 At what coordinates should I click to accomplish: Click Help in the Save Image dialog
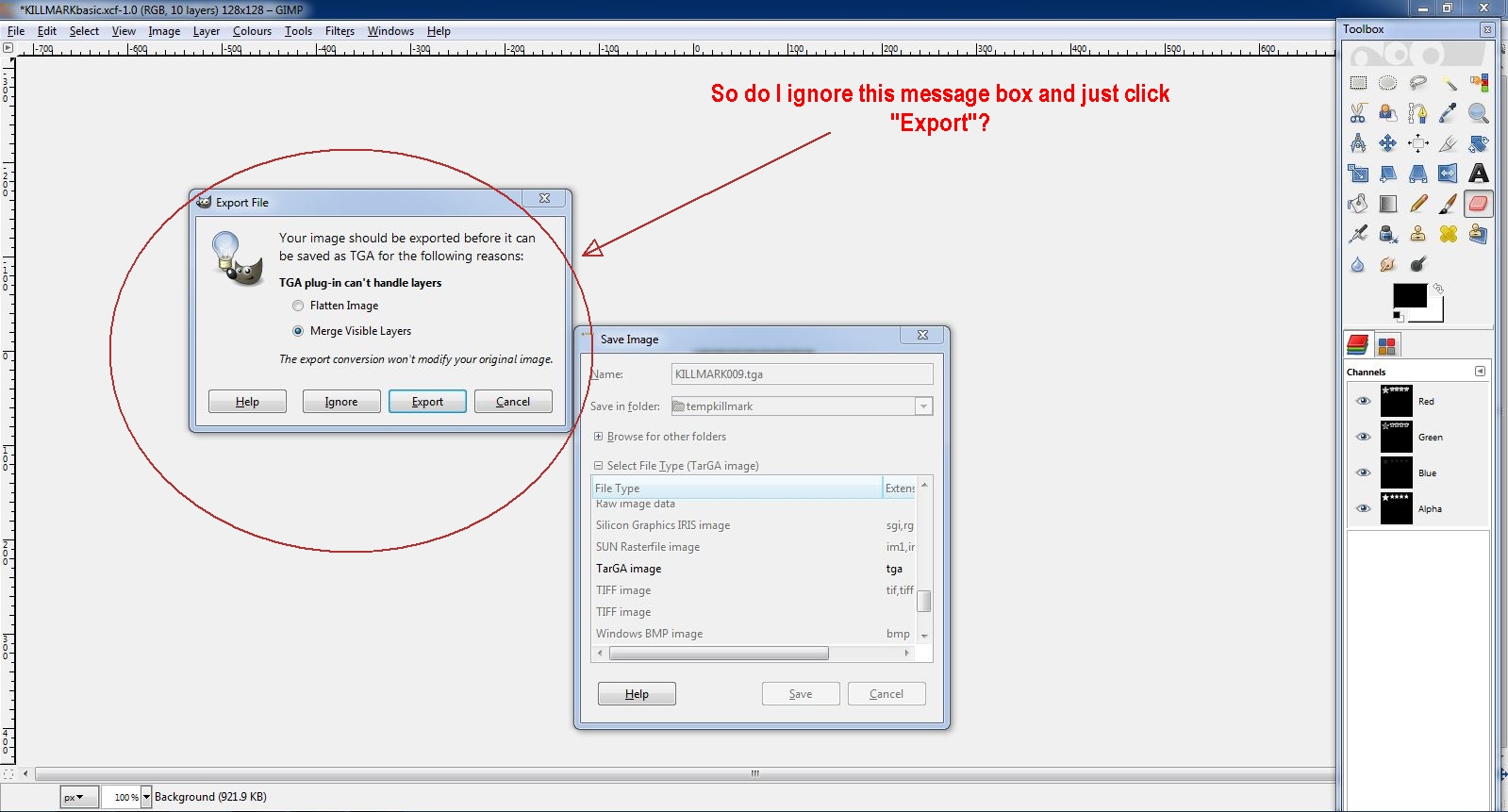[x=637, y=694]
